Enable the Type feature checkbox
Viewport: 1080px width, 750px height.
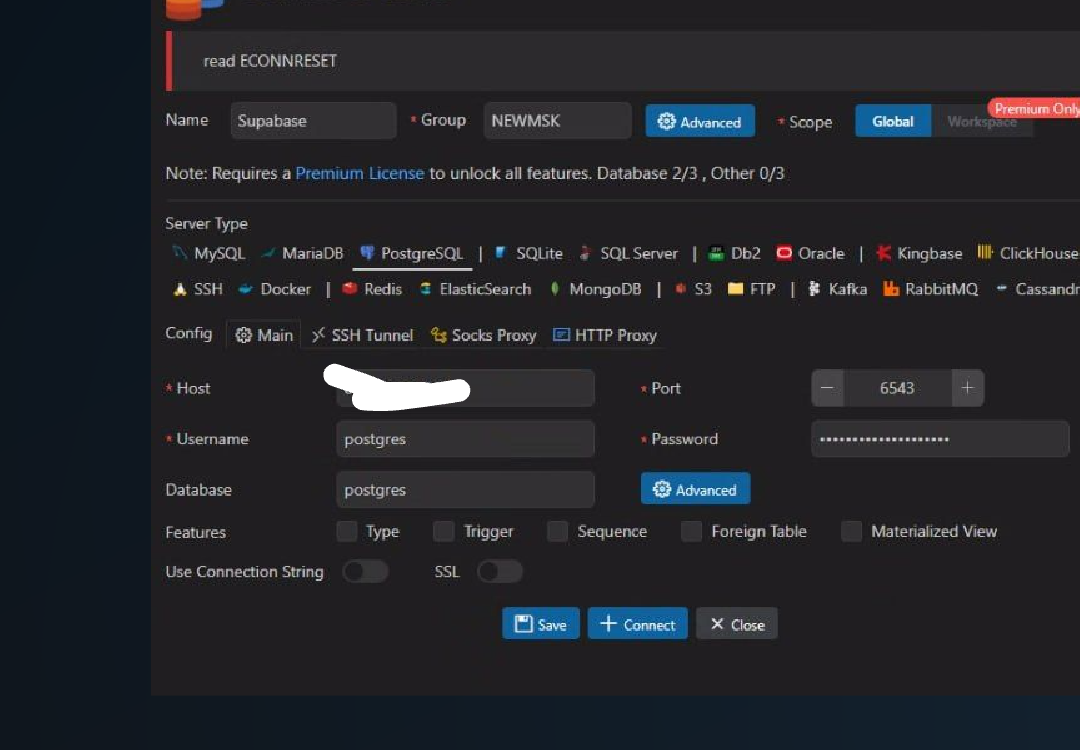click(346, 532)
